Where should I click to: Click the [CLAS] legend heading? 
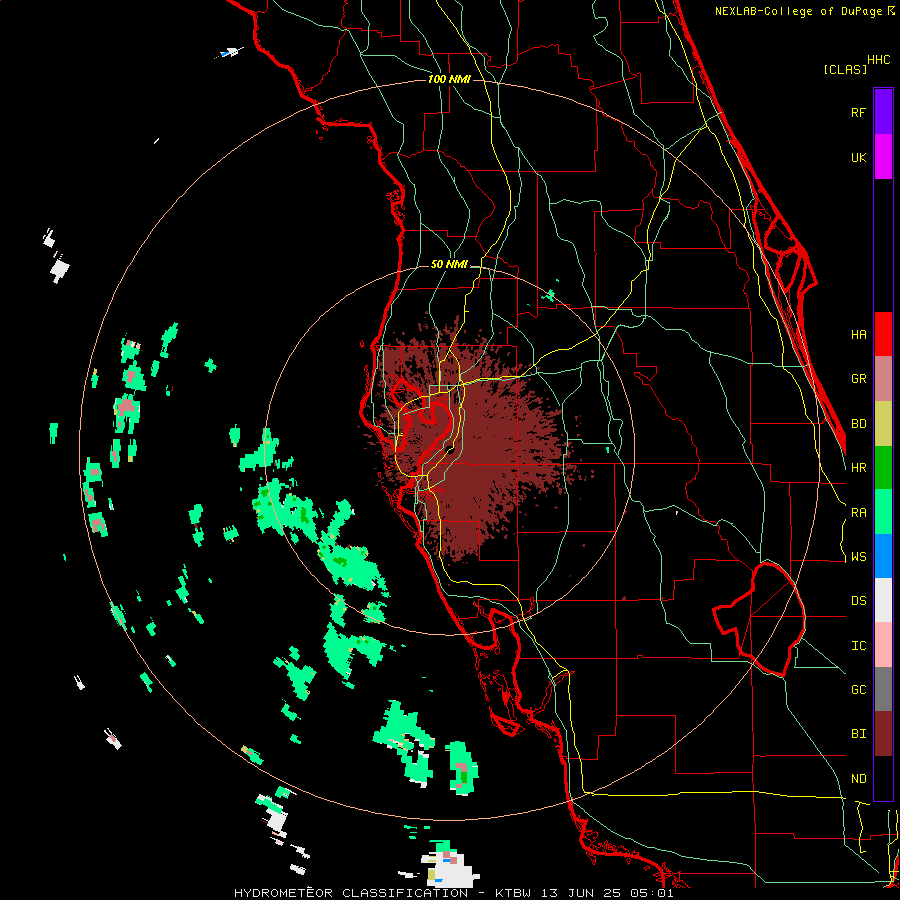[x=845, y=69]
